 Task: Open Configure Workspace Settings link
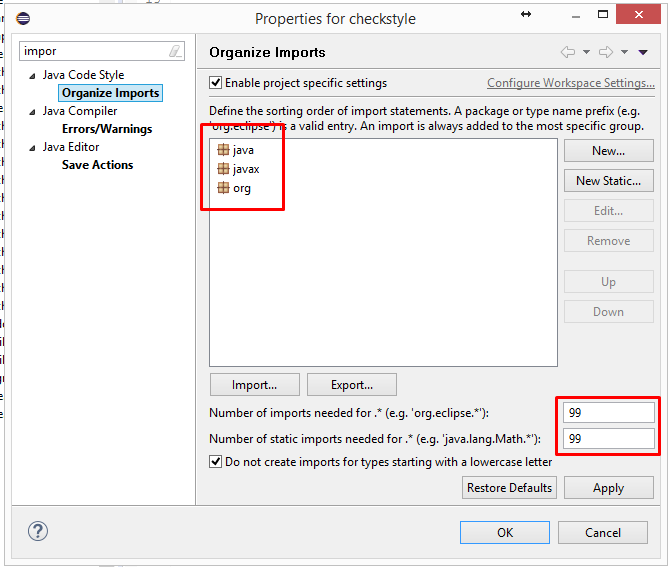[571, 83]
